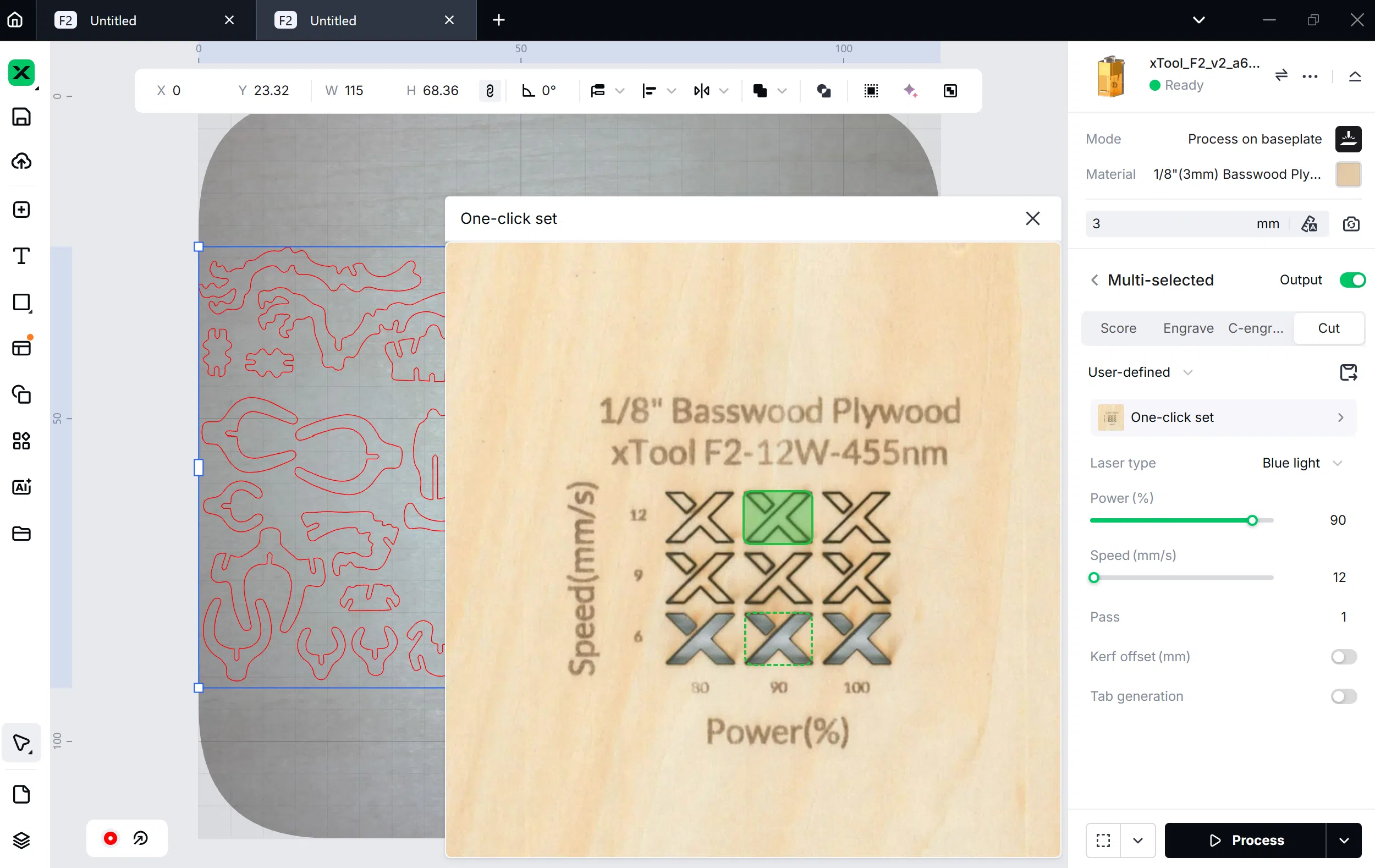
Task: Click the Power percentage slider handle
Action: (x=1252, y=520)
